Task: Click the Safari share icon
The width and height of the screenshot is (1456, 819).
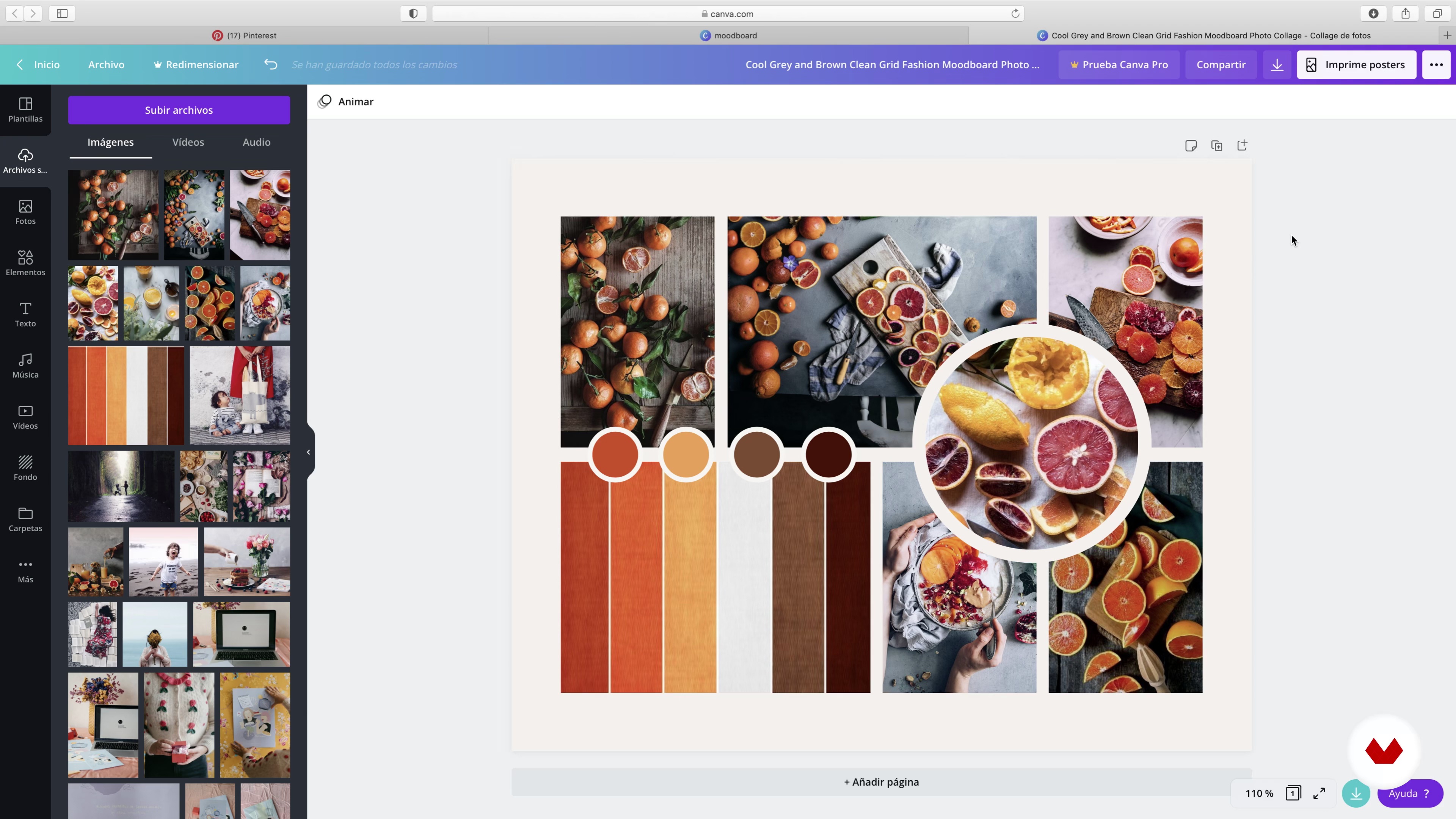Action: [x=1406, y=14]
